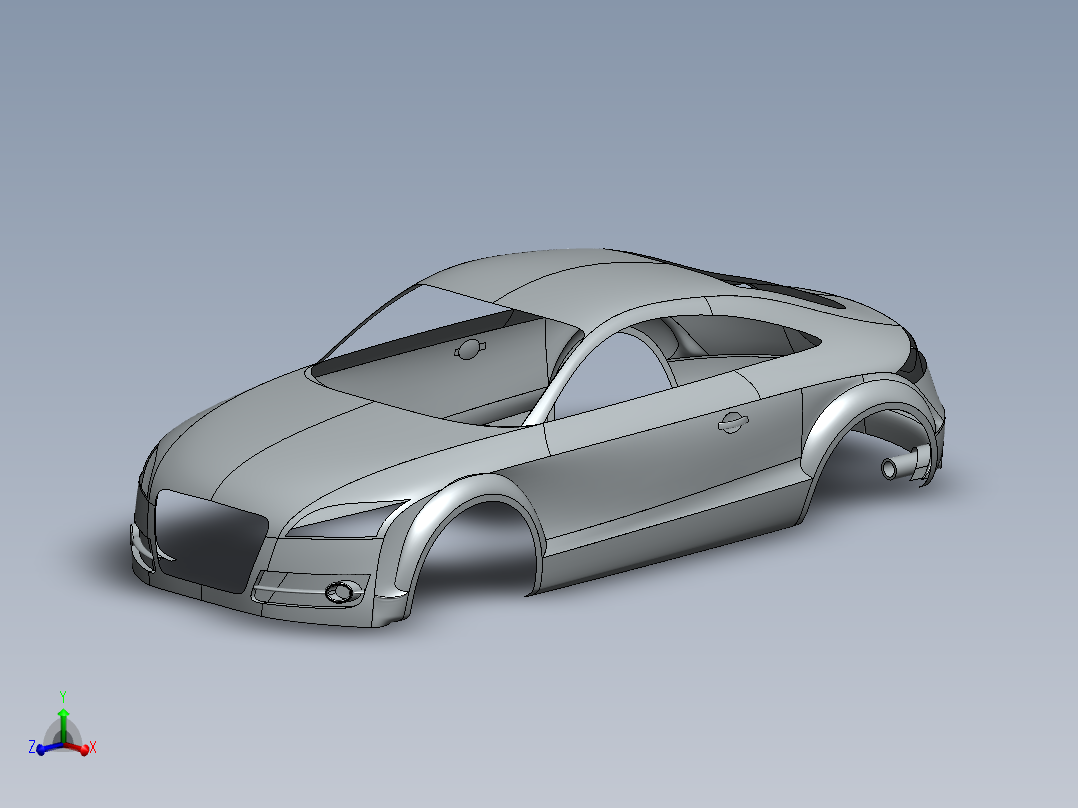Screen dimensions: 1078x808
Task: Select the car's front grille opening
Action: coord(211,541)
